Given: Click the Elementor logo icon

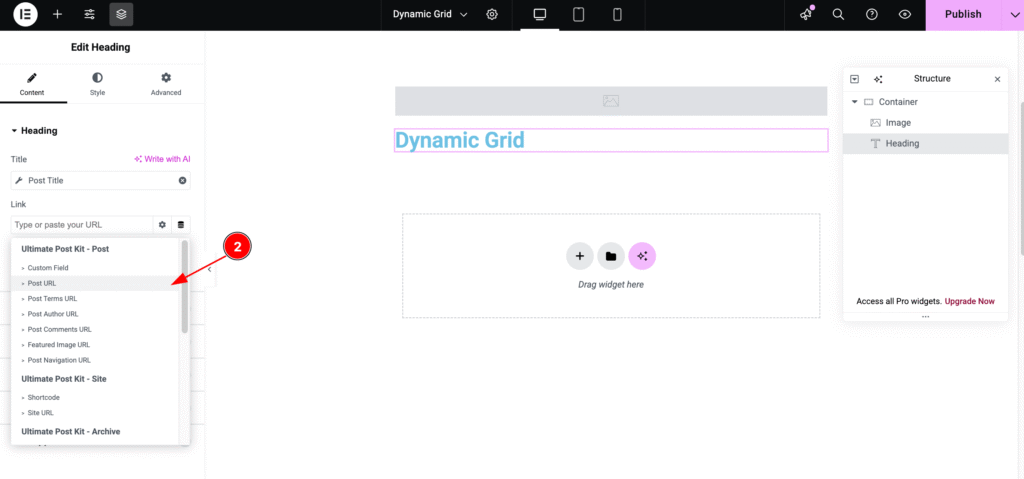Looking at the screenshot, I should coord(25,14).
